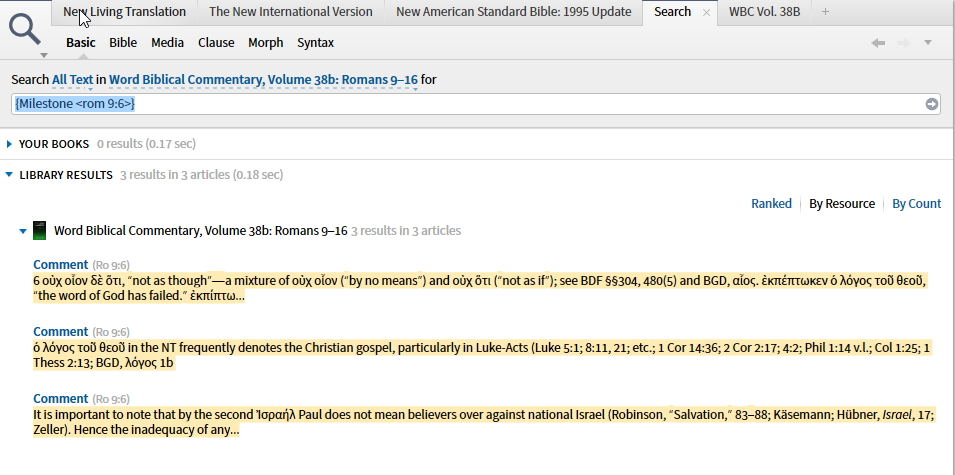Click the green Word Biblical Commentary book icon
The width and height of the screenshot is (955, 475).
point(40,231)
